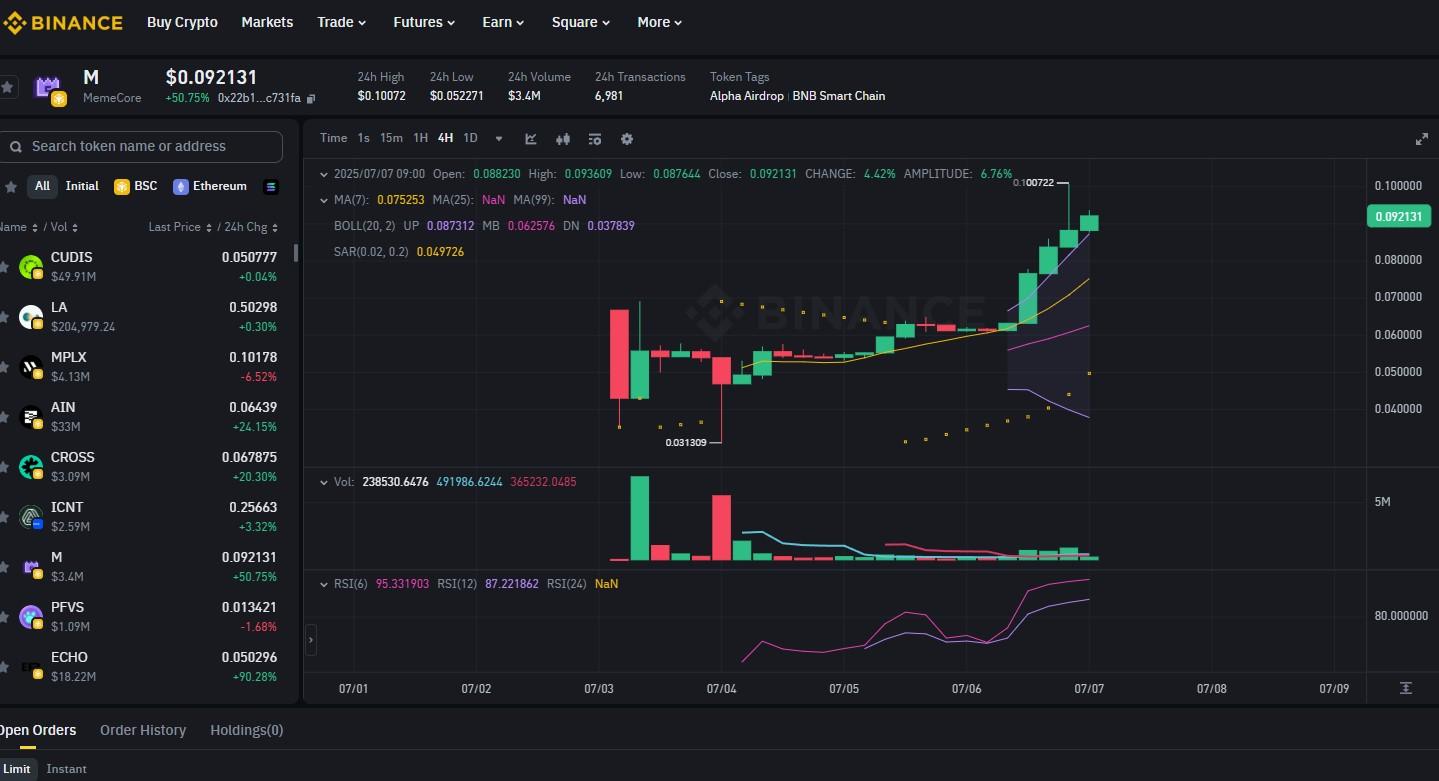Click the search token name field

(150, 146)
